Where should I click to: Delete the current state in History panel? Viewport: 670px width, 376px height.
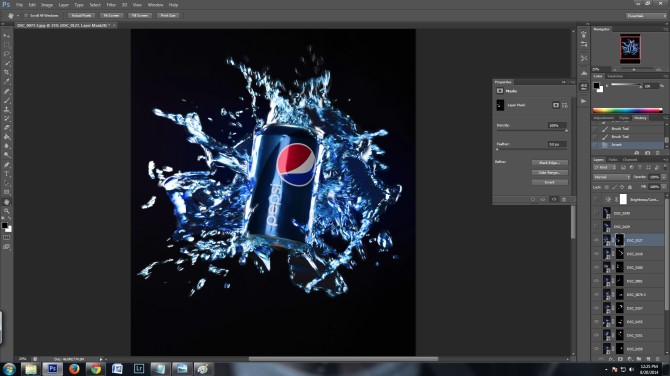pyautogui.click(x=658, y=153)
